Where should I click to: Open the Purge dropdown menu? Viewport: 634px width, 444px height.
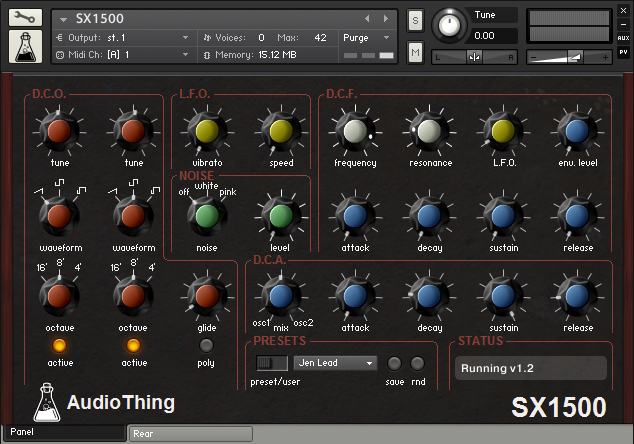(365, 37)
